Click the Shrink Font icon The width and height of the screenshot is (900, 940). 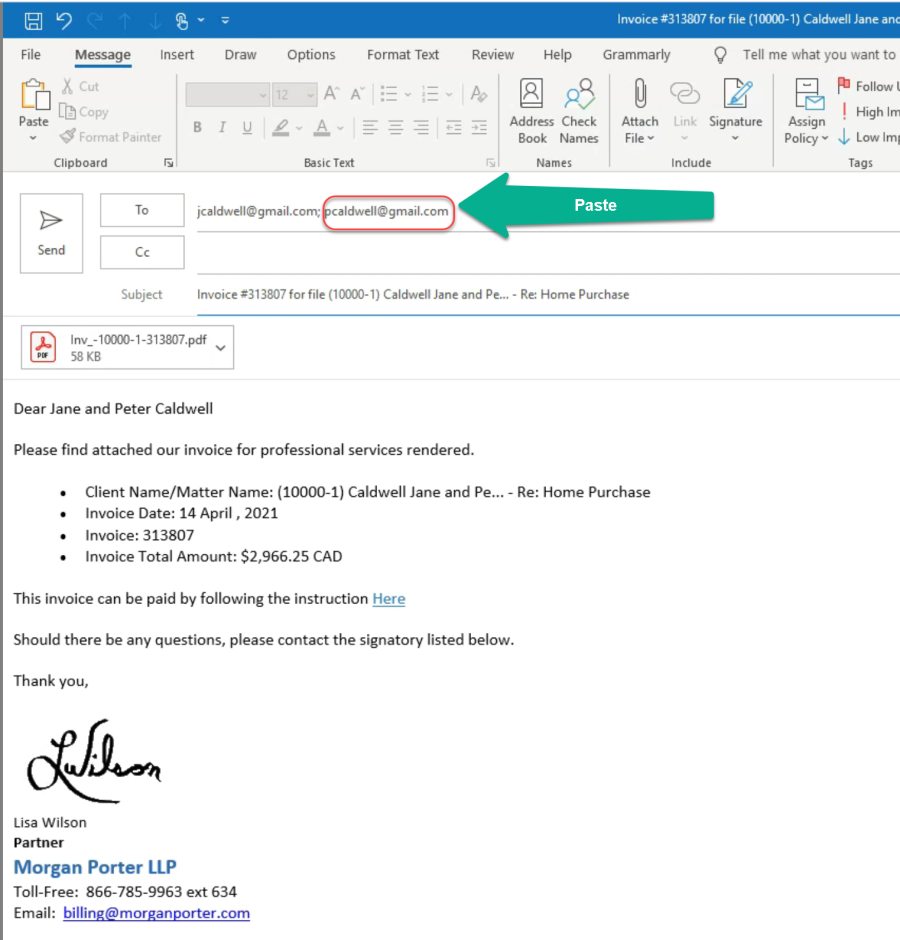(357, 94)
